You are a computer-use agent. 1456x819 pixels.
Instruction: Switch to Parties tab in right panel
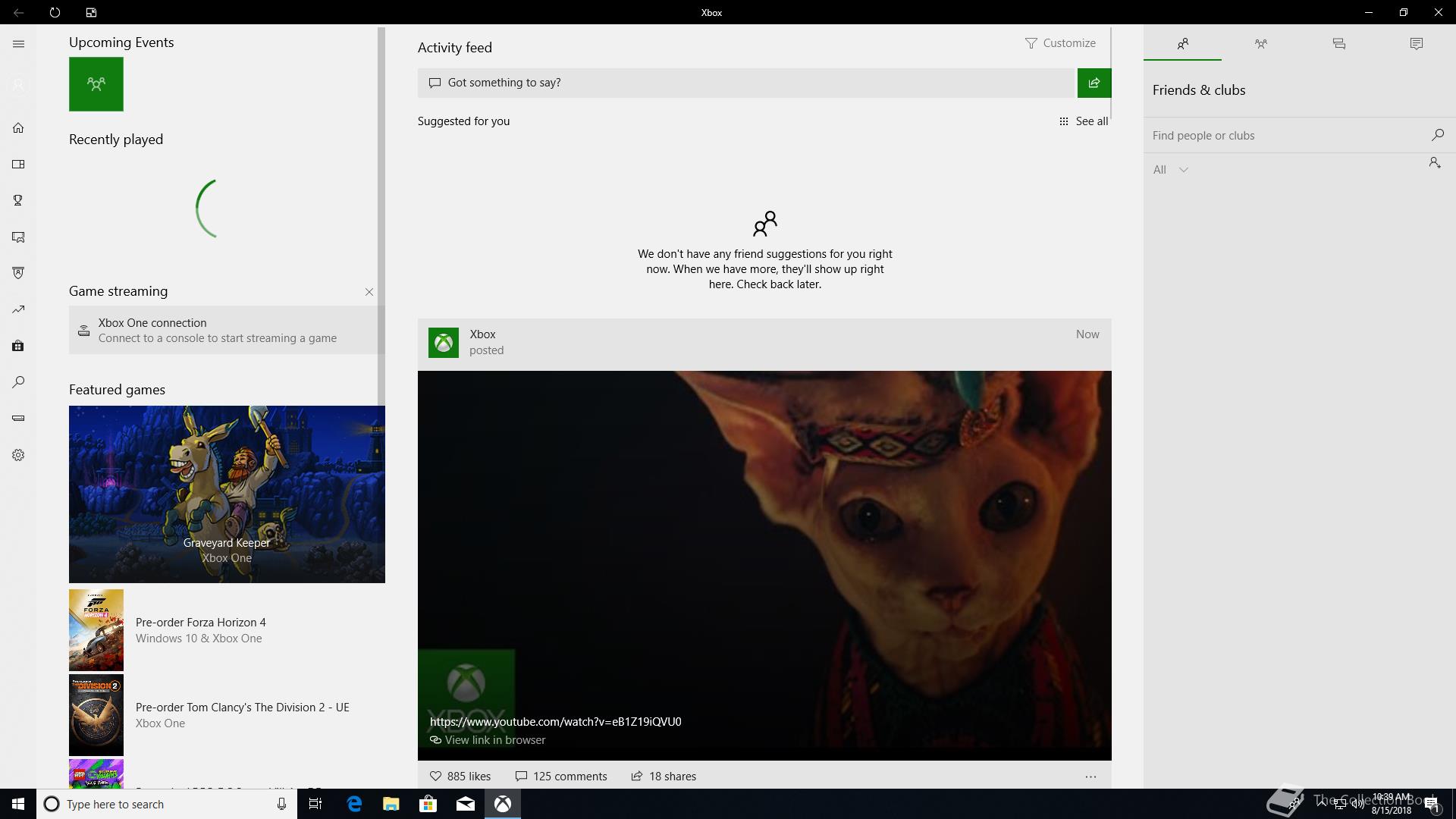tap(1261, 44)
